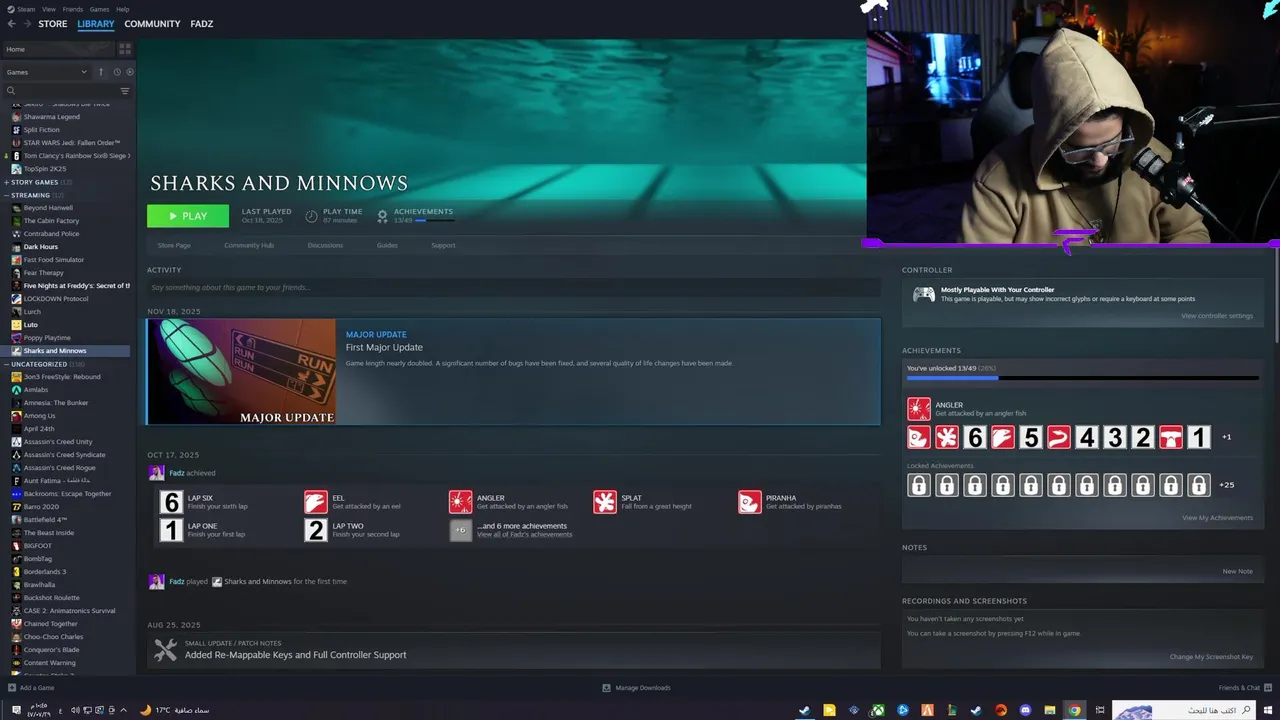Open Fadz profile avatar in activity
Image resolution: width=1280 pixels, height=720 pixels.
coord(156,473)
